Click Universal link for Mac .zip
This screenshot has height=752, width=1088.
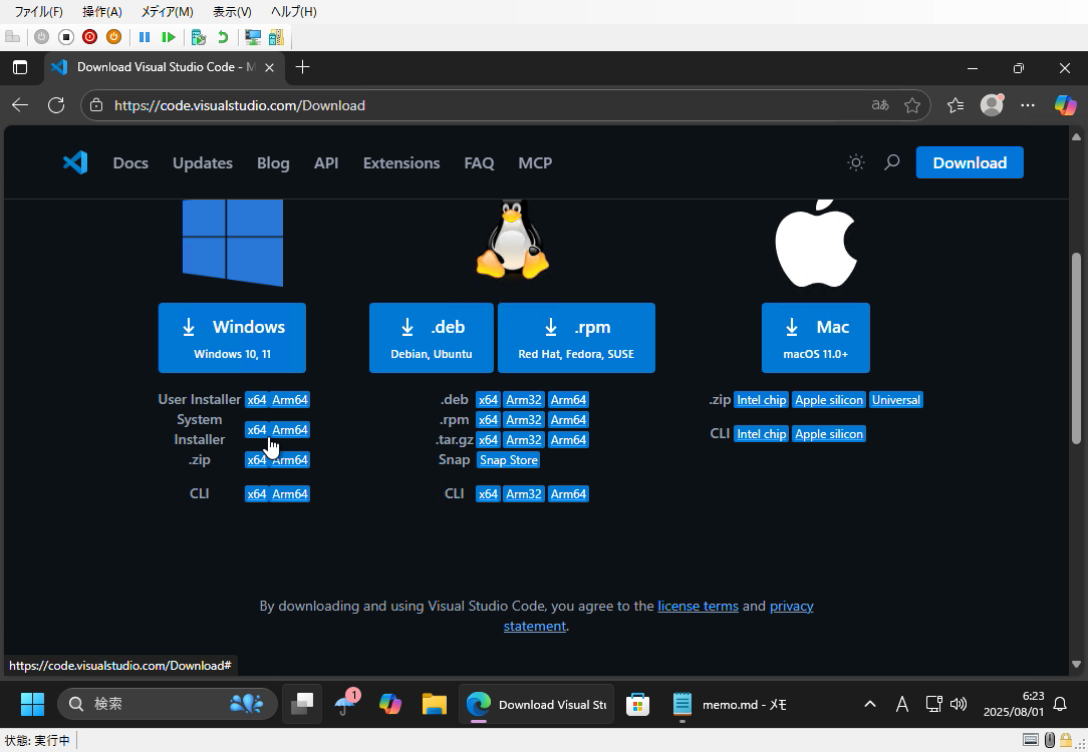tap(896, 400)
